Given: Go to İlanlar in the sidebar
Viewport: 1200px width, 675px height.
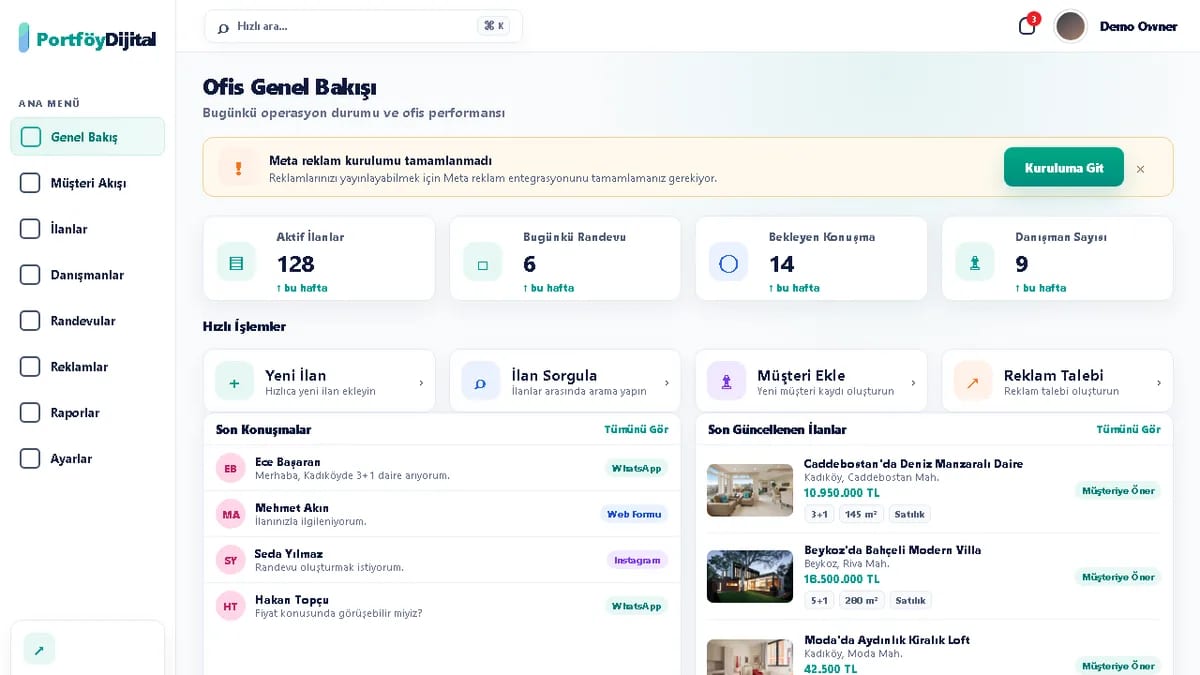Looking at the screenshot, I should [87, 229].
